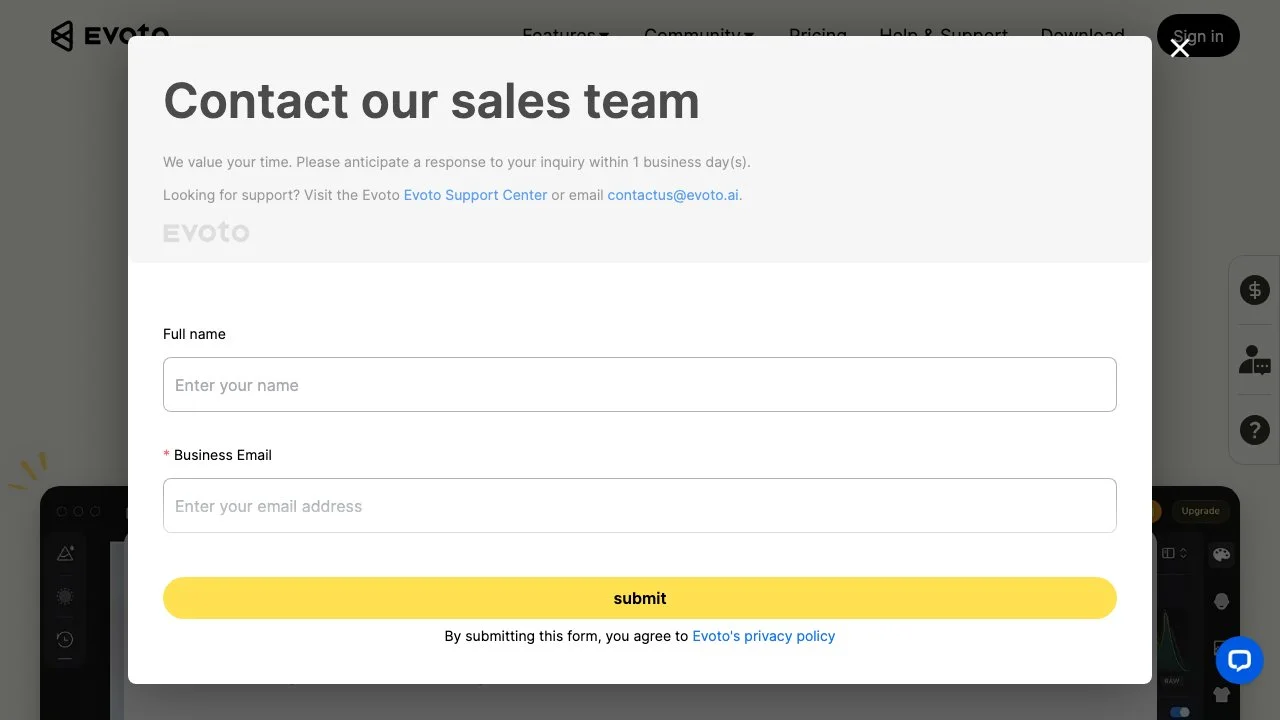
Task: Open the contact representative sidebar icon
Action: tap(1254, 360)
